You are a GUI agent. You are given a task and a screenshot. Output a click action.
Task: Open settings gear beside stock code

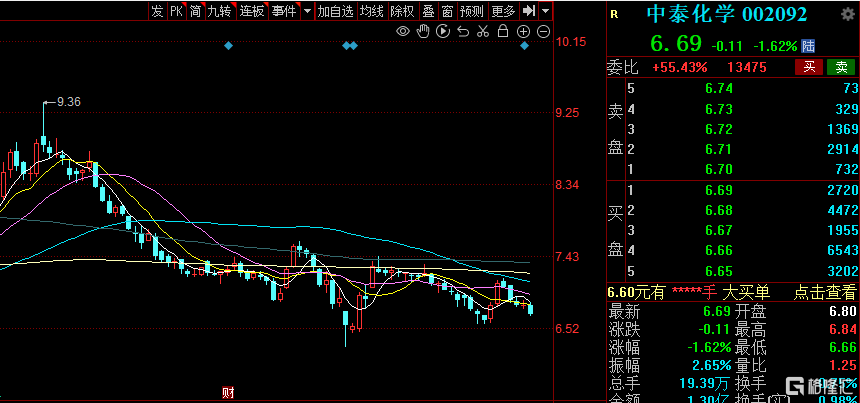click(847, 14)
